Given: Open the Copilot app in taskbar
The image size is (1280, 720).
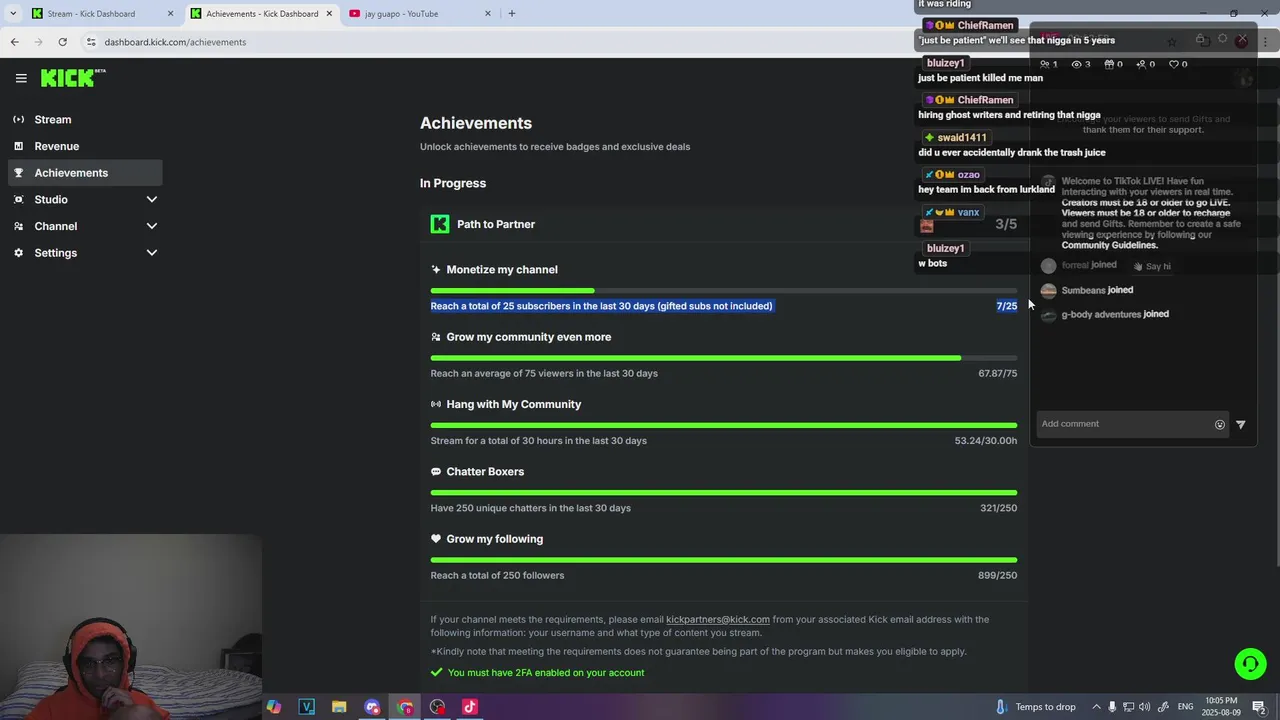Looking at the screenshot, I should [x=273, y=707].
